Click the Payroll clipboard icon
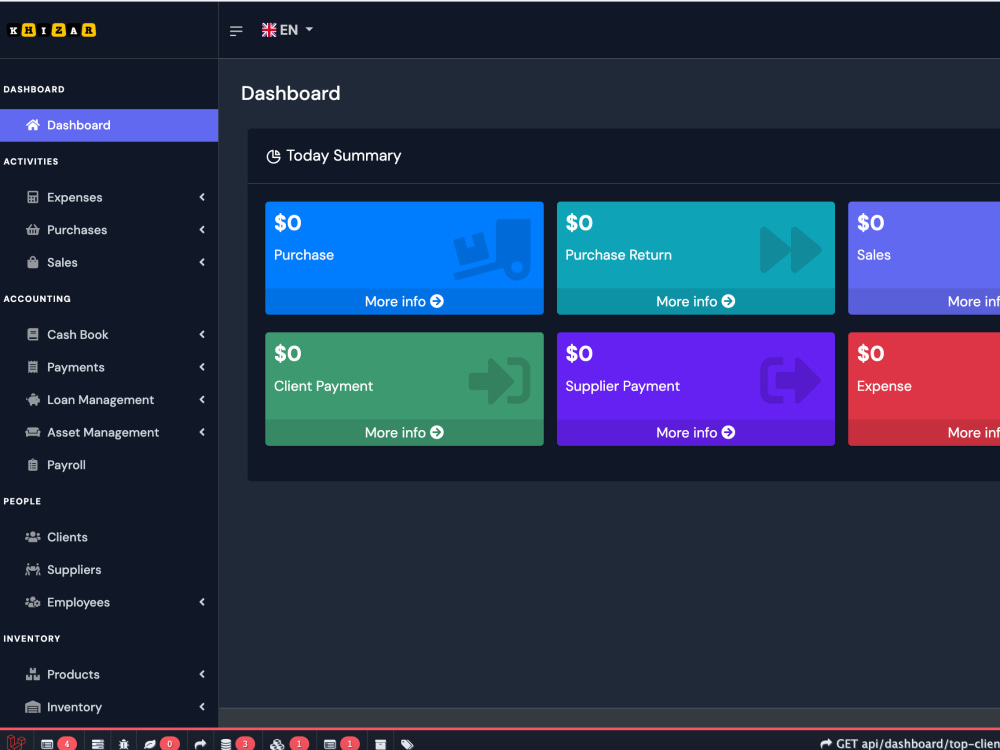The image size is (1000, 750). click(x=33, y=465)
